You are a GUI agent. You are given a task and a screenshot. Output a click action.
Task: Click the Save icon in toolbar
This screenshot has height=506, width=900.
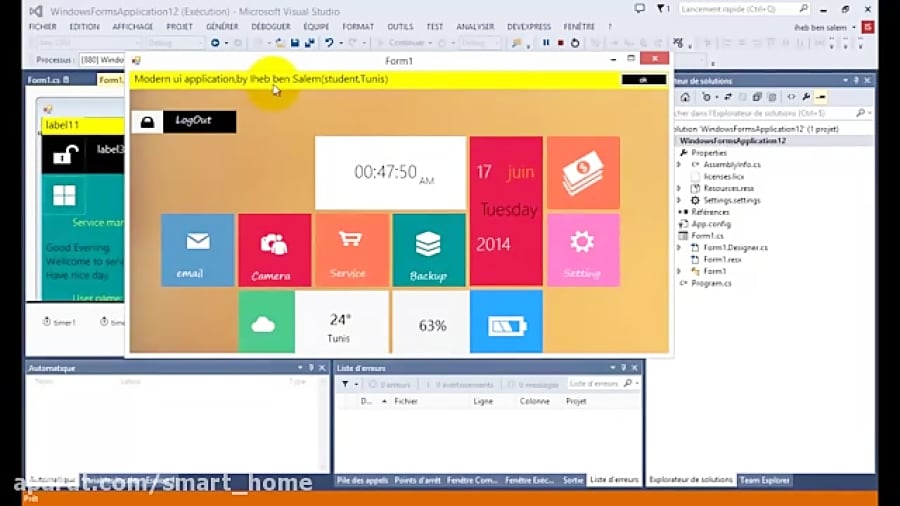(x=294, y=42)
